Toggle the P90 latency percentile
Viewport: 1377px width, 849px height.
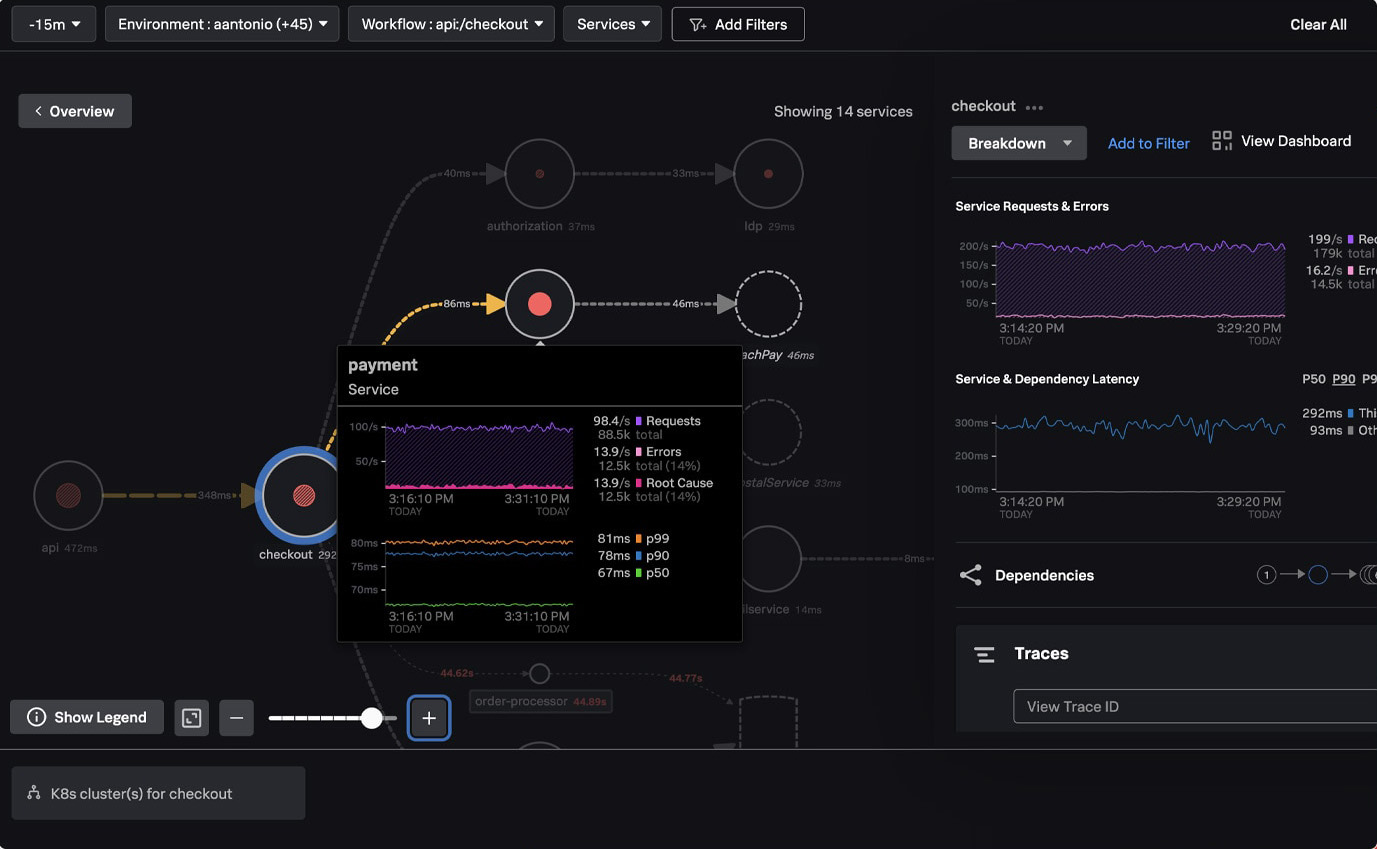pos(1344,379)
